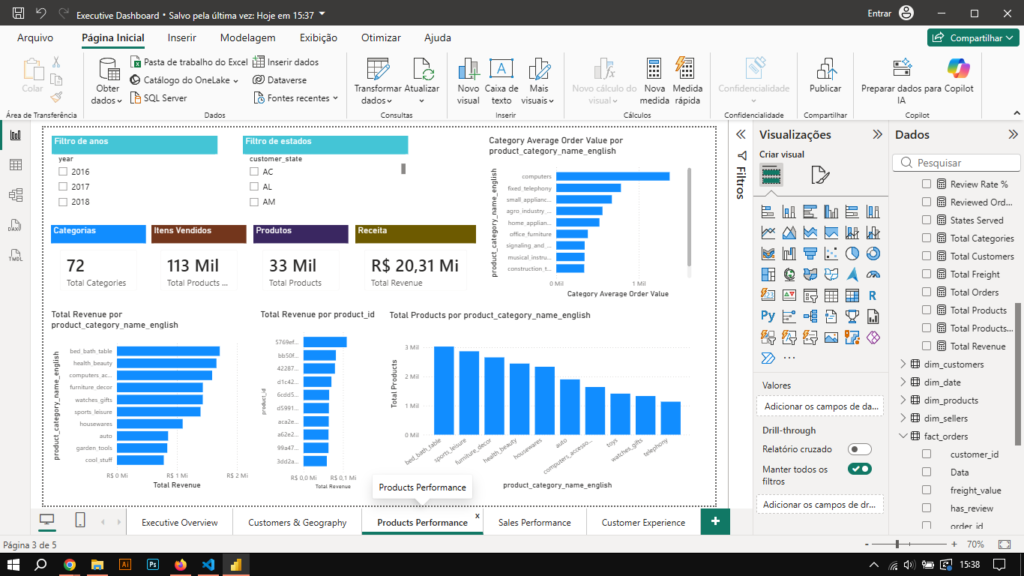Click the Publicar button

[x=825, y=76]
